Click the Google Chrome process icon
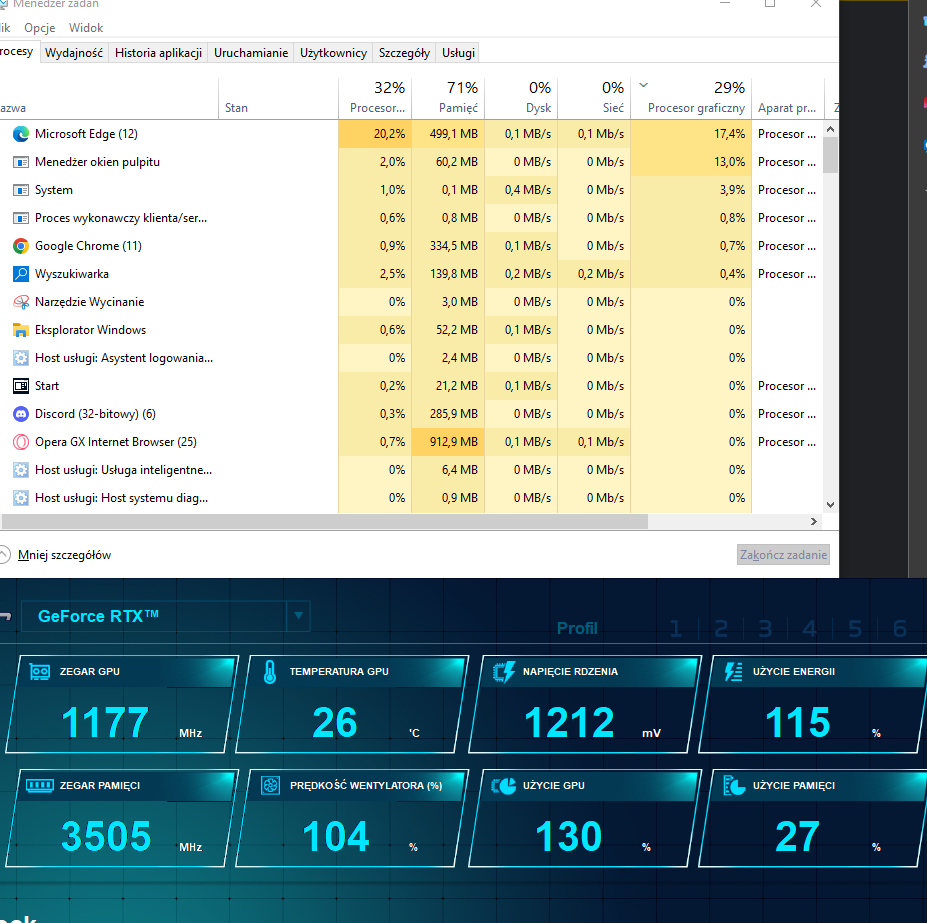Screen dimensions: 927x923 tap(21, 246)
